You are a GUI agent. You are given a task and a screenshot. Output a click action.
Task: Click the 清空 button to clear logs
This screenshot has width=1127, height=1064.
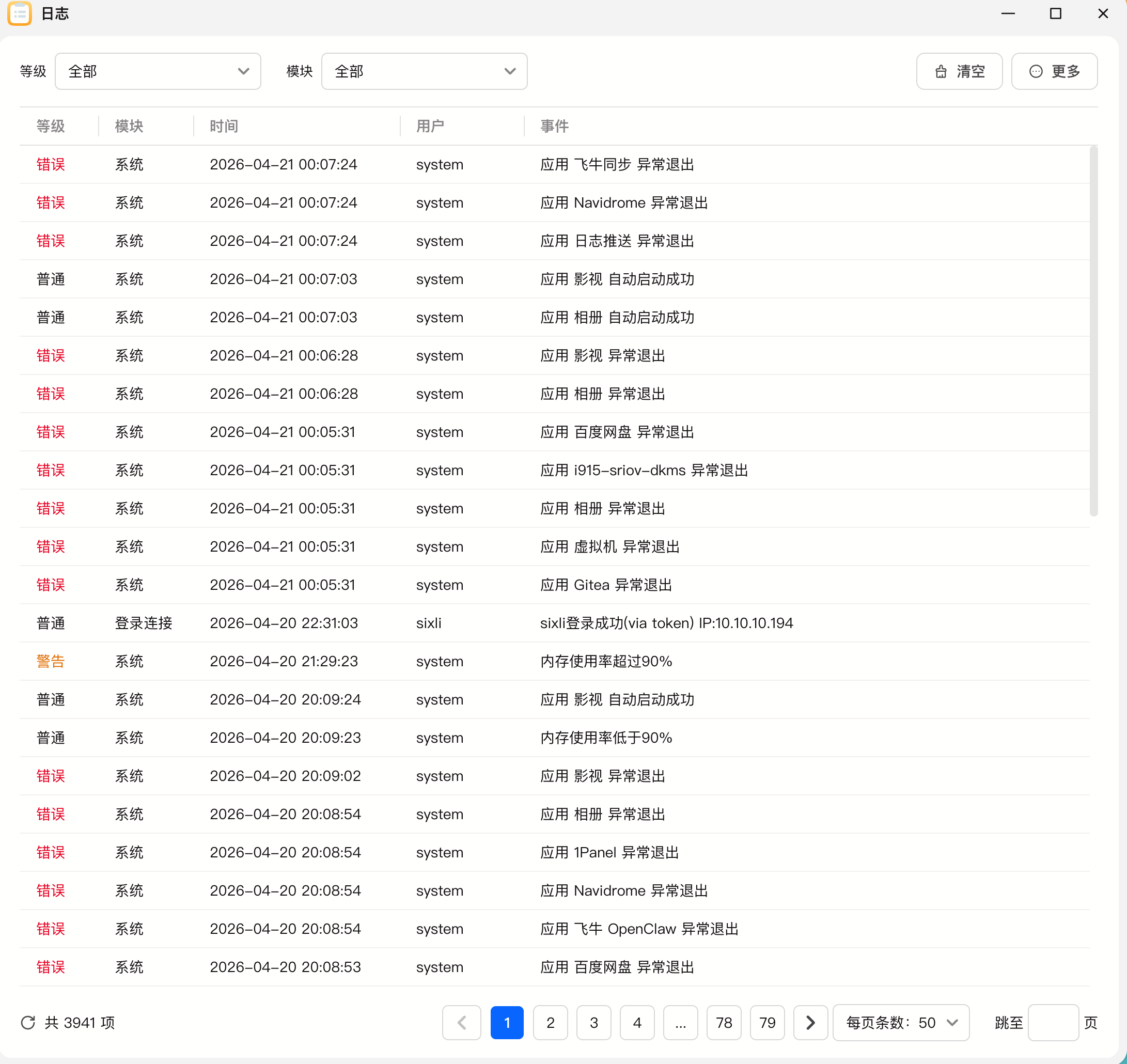959,71
